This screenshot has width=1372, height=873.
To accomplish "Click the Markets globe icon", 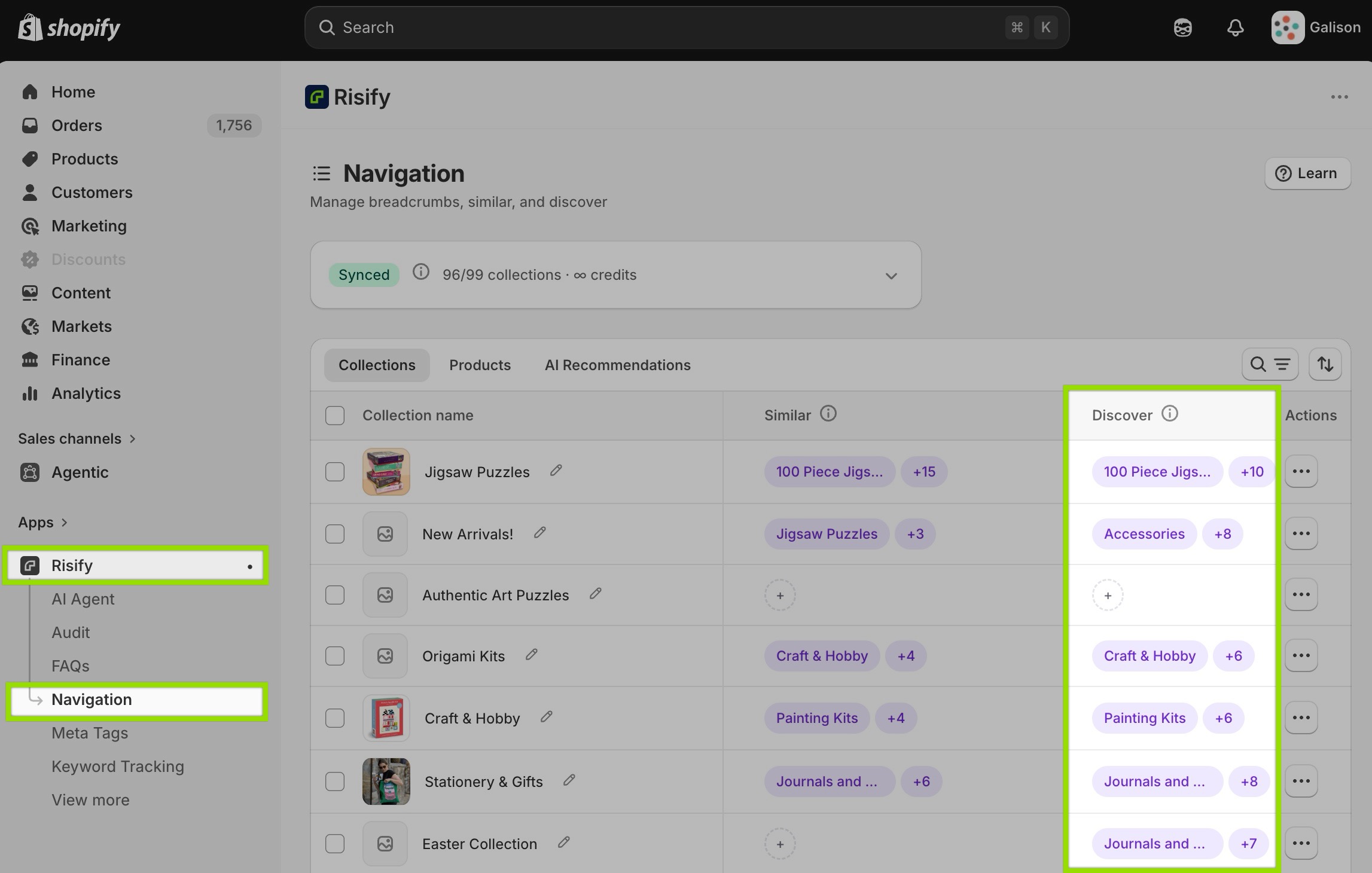I will [x=30, y=326].
